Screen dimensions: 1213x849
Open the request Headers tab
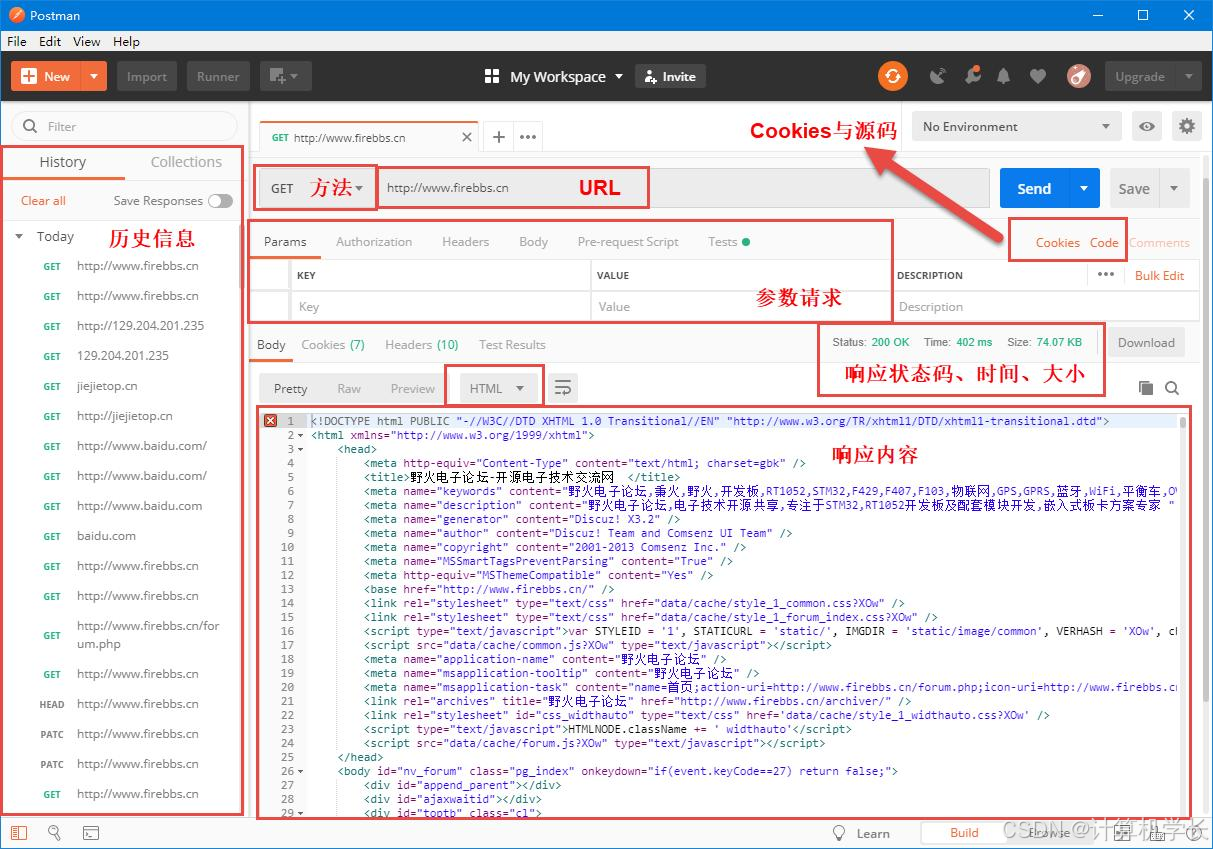(x=466, y=242)
